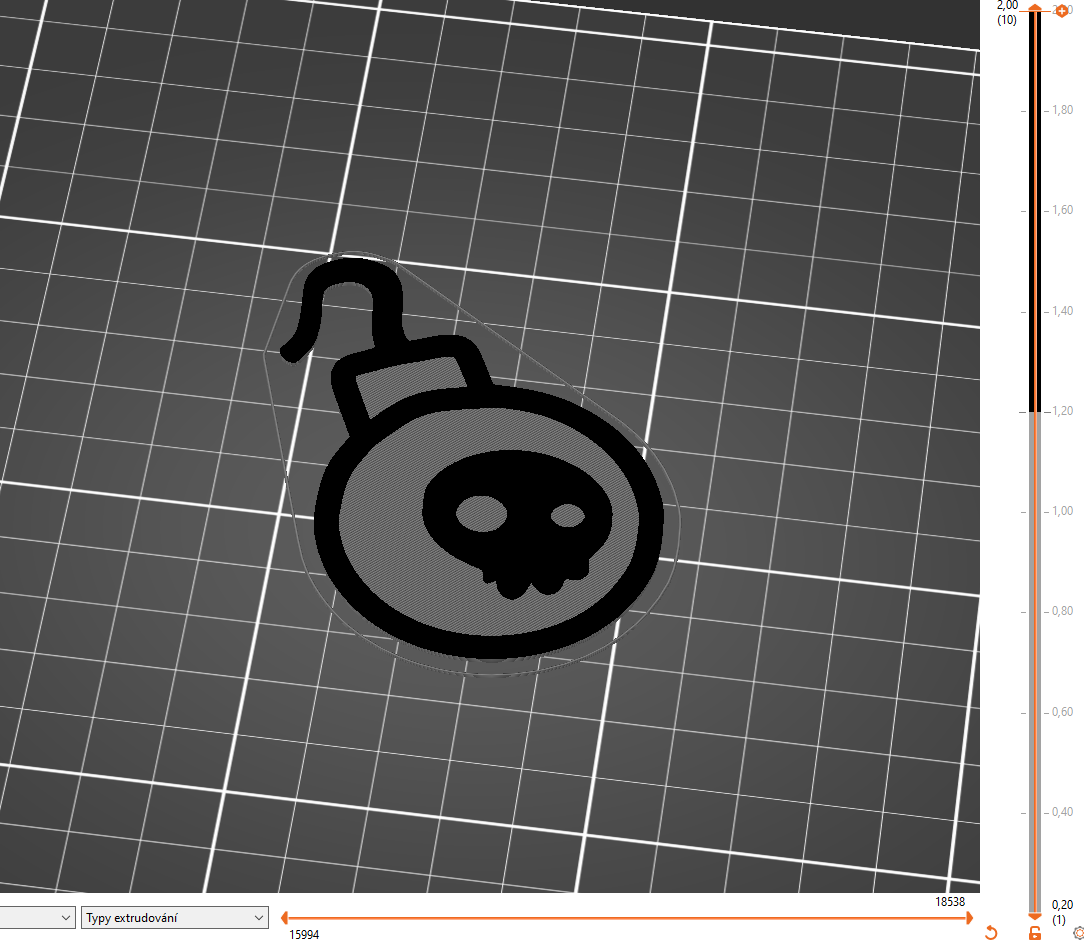Screen dimensions: 1084x942
Task: Step forward using the right orange slider arrow
Action: coord(967,917)
